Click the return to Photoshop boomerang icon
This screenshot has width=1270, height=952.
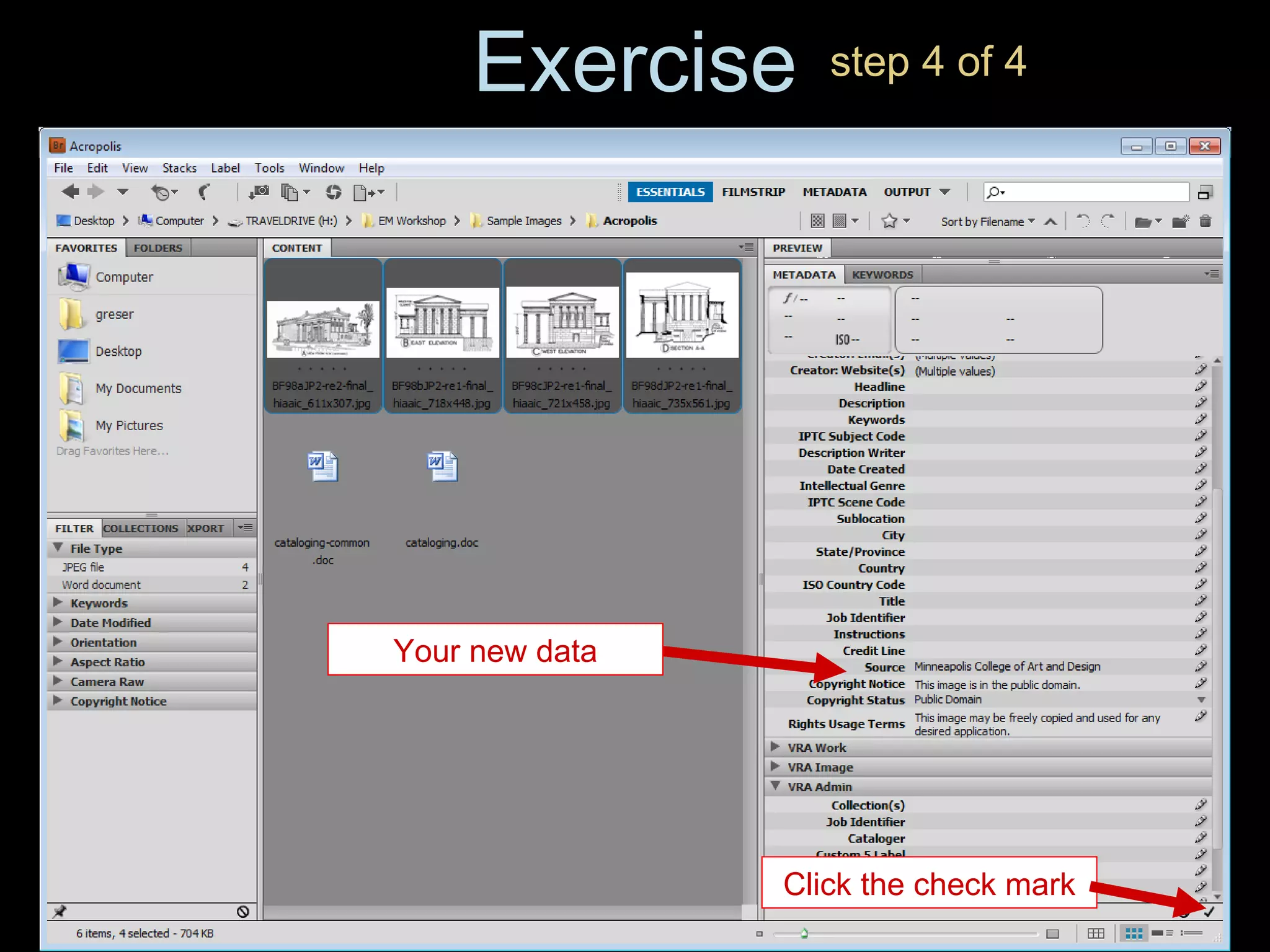tap(204, 193)
